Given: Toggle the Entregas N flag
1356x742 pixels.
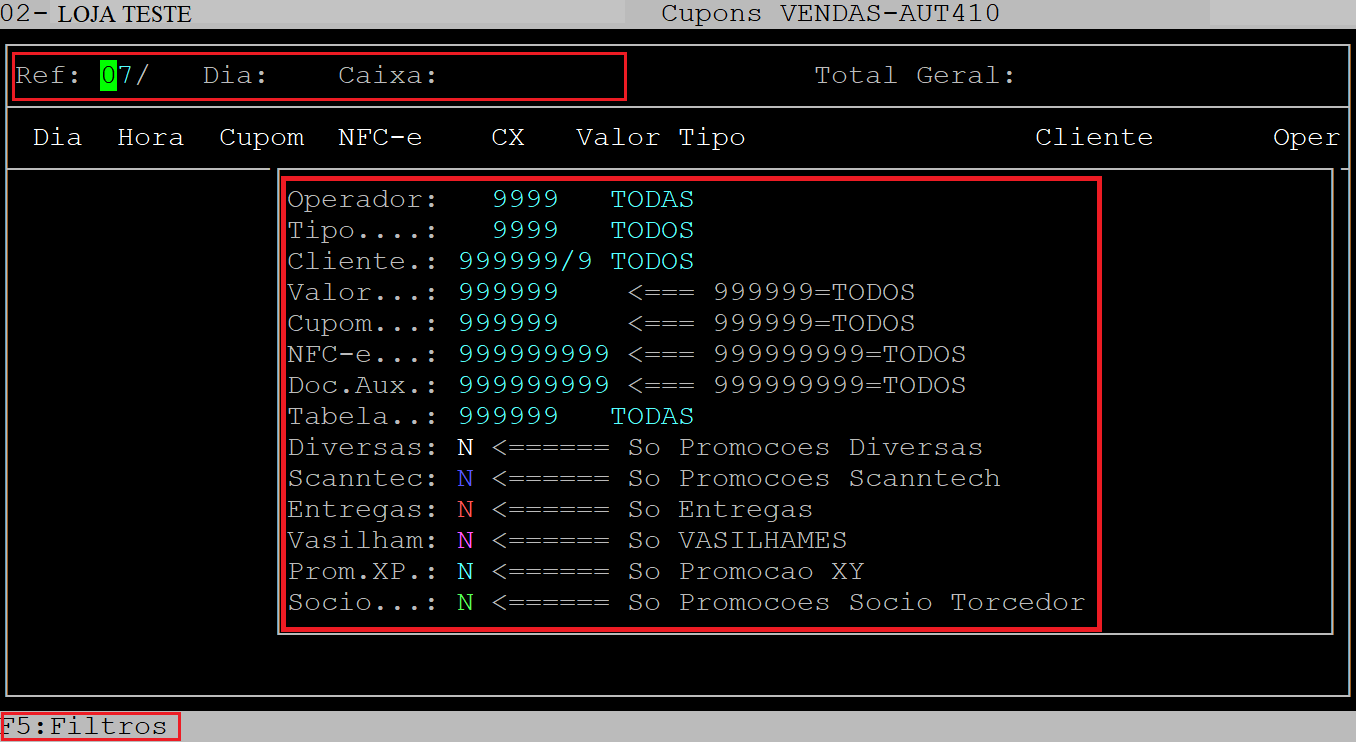Looking at the screenshot, I should (465, 509).
